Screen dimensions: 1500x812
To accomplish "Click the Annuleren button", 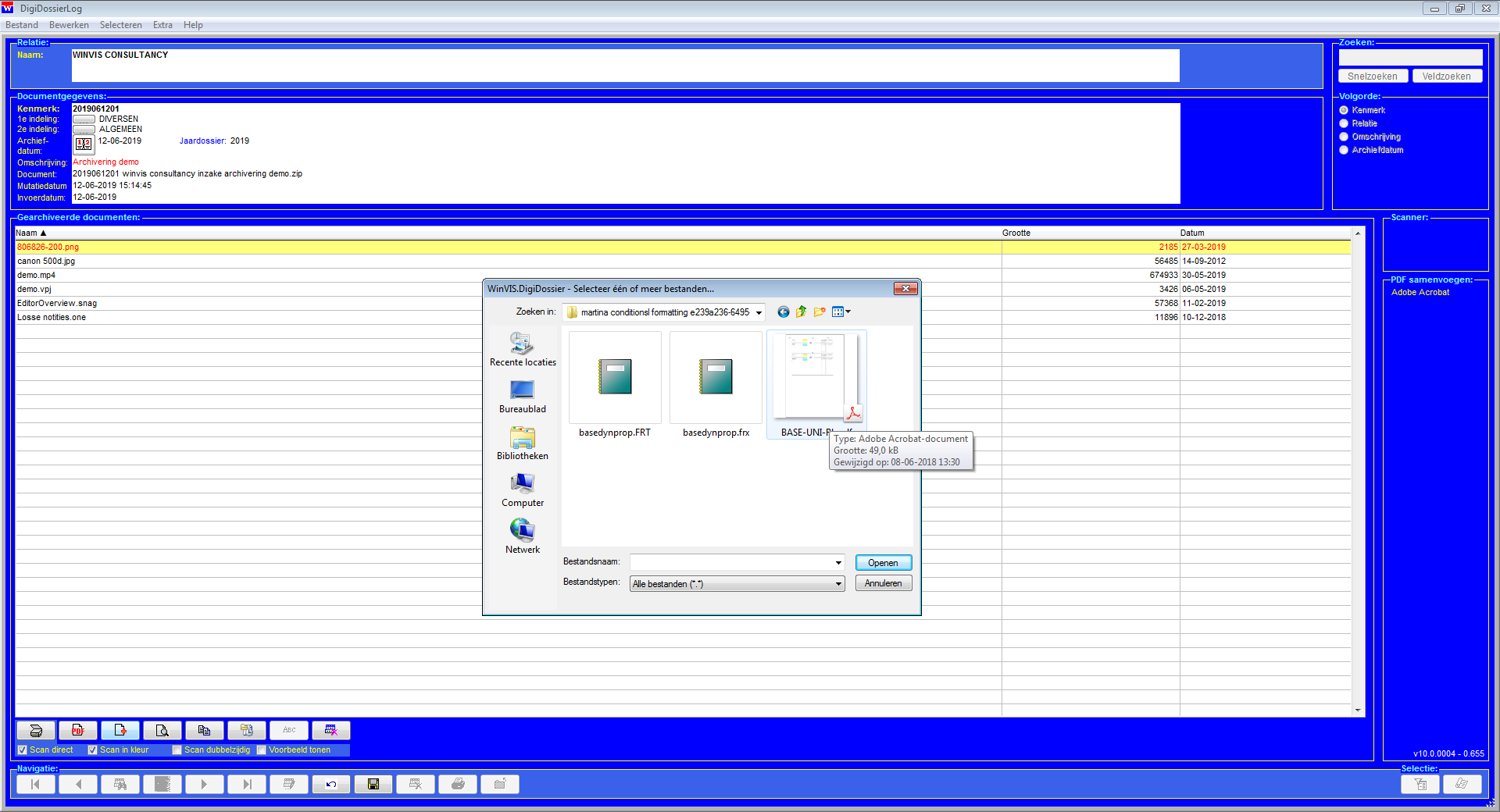I will [883, 583].
